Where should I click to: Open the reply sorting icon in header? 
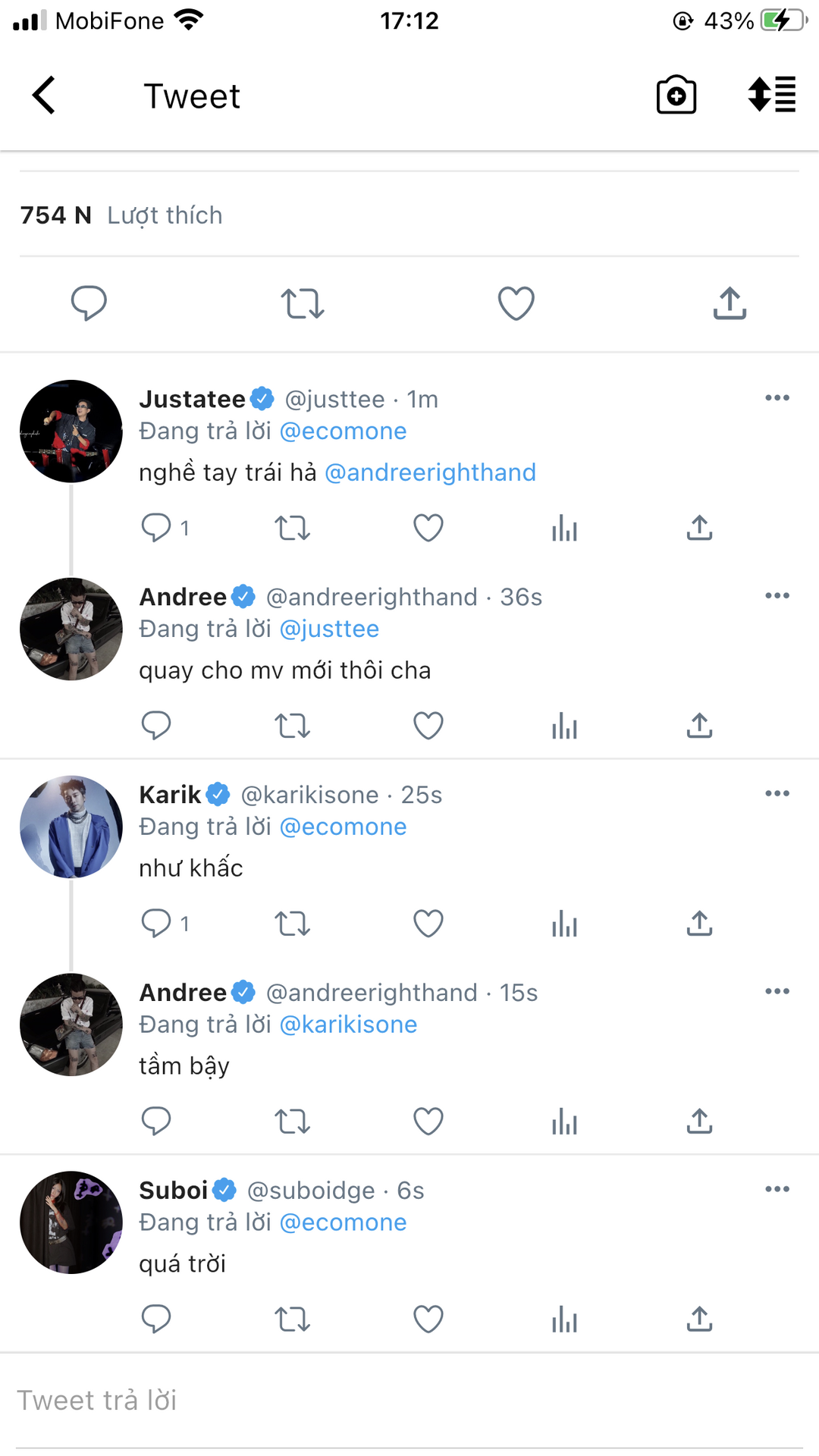(x=772, y=95)
